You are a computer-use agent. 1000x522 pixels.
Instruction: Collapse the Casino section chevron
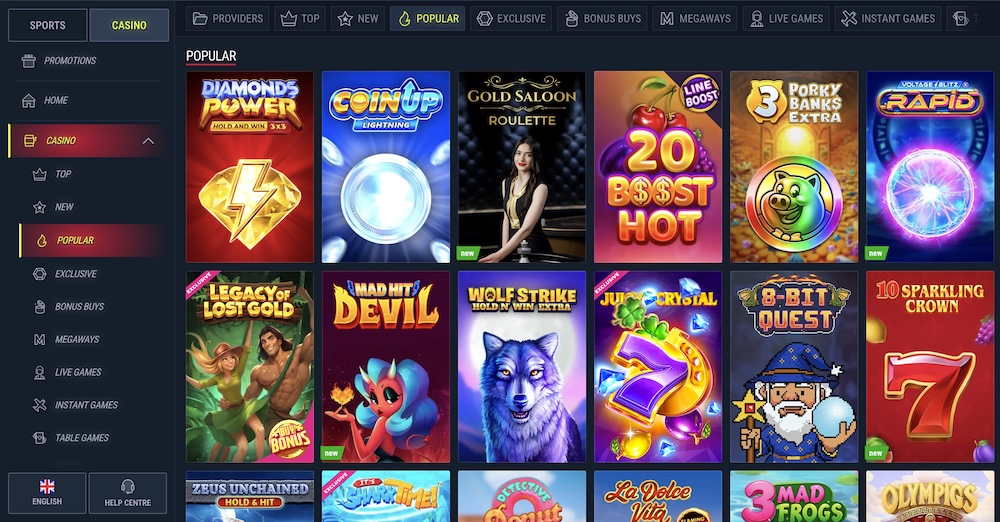pyautogui.click(x=148, y=140)
